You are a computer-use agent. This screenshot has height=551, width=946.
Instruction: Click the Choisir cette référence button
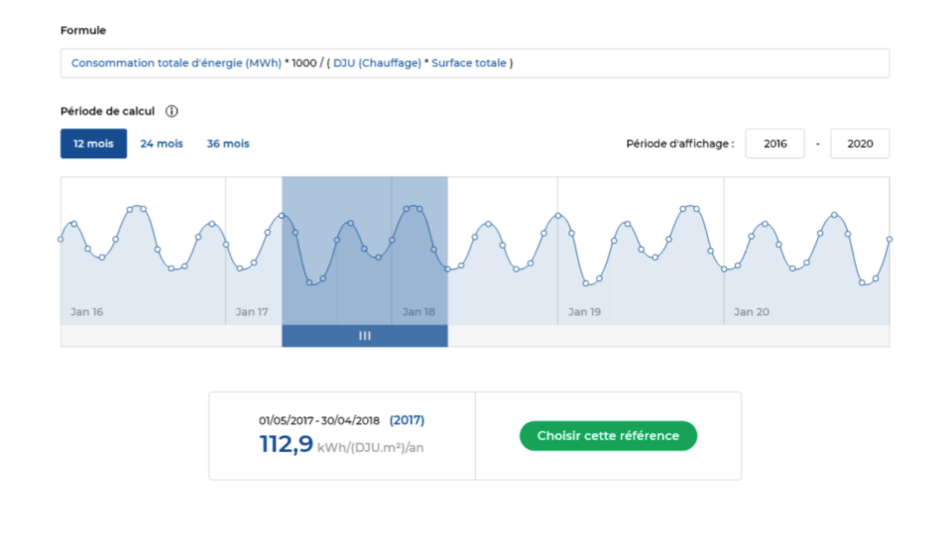(607, 436)
